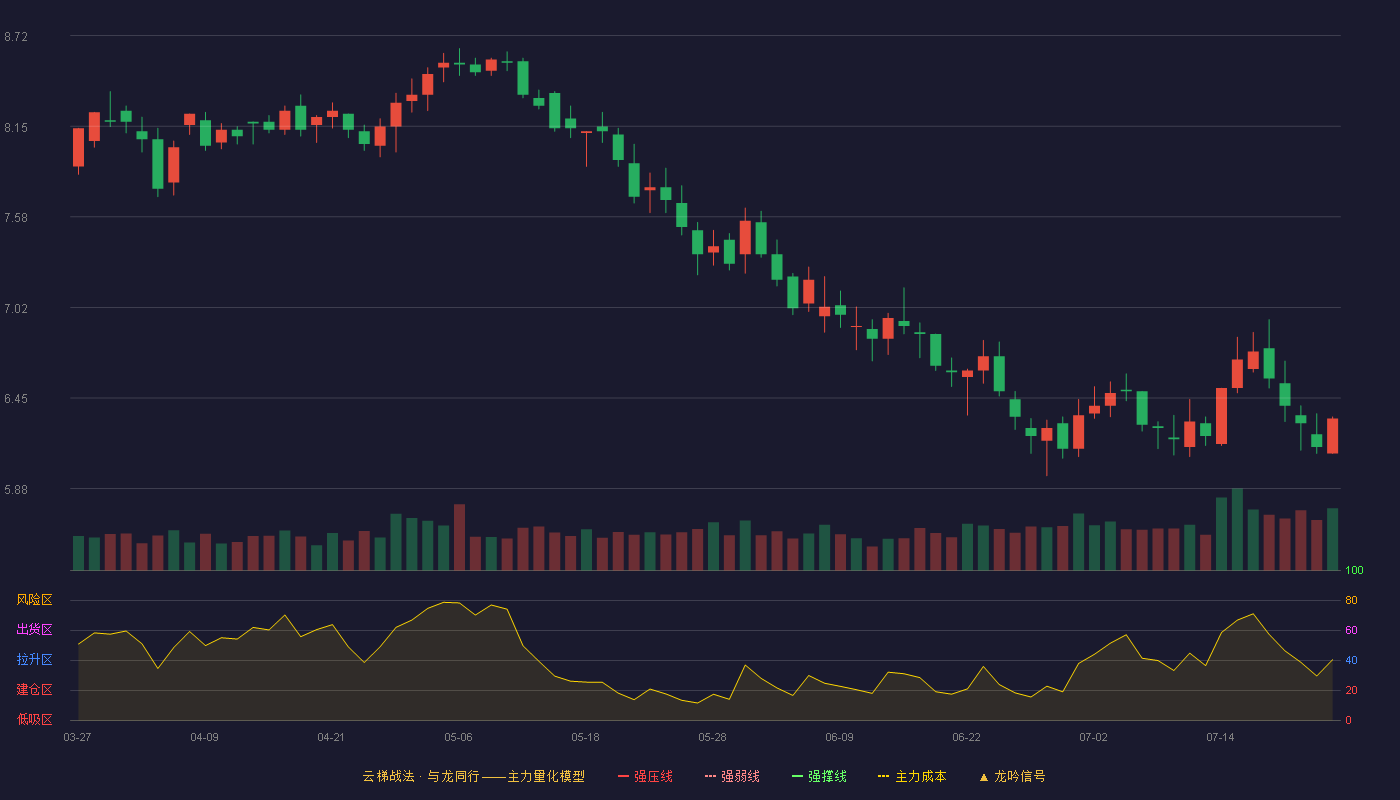Viewport: 1400px width, 800px height.
Task: Toggle the pink dashed 强弱线 legend marker
Action: [x=711, y=776]
